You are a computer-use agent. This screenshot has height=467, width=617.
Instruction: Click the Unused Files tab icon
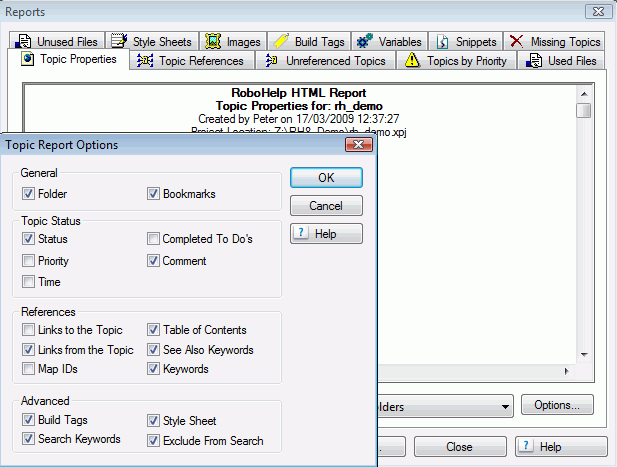coord(26,42)
